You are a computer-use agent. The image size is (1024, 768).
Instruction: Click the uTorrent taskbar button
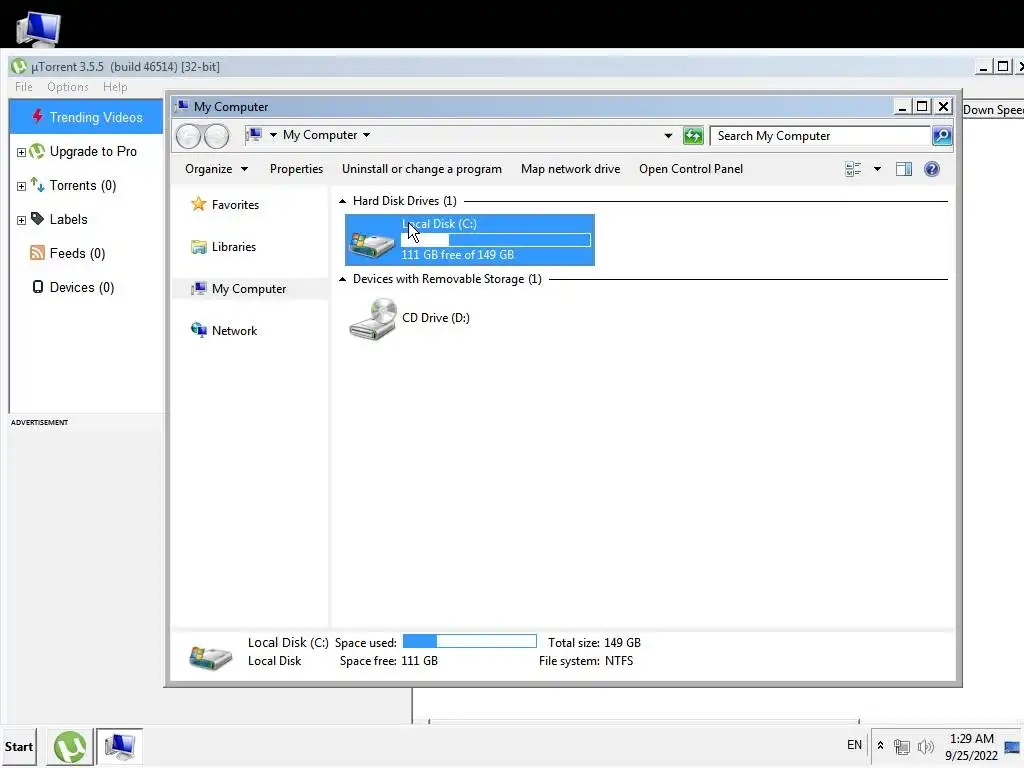(x=70, y=746)
